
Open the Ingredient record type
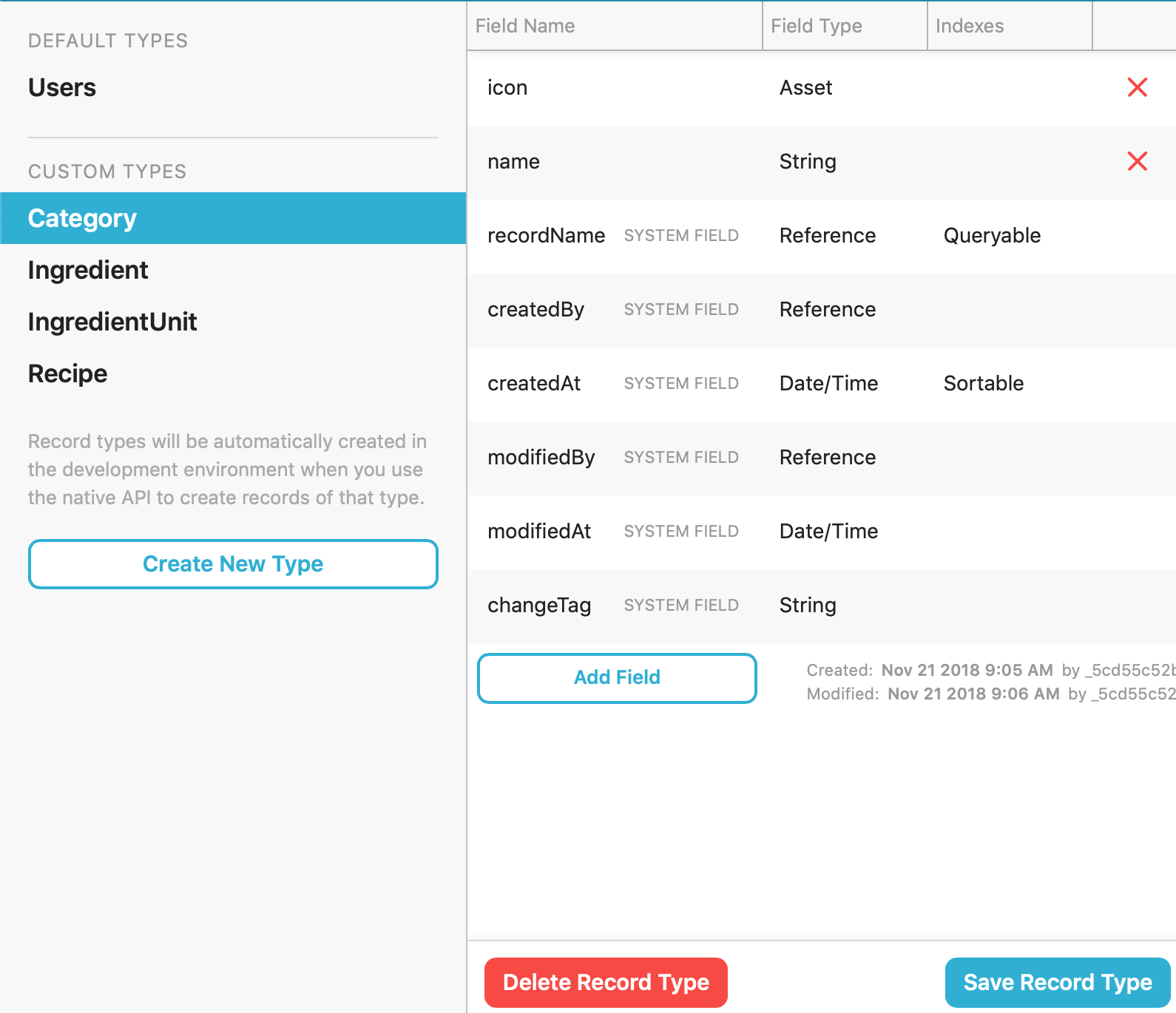coord(88,270)
